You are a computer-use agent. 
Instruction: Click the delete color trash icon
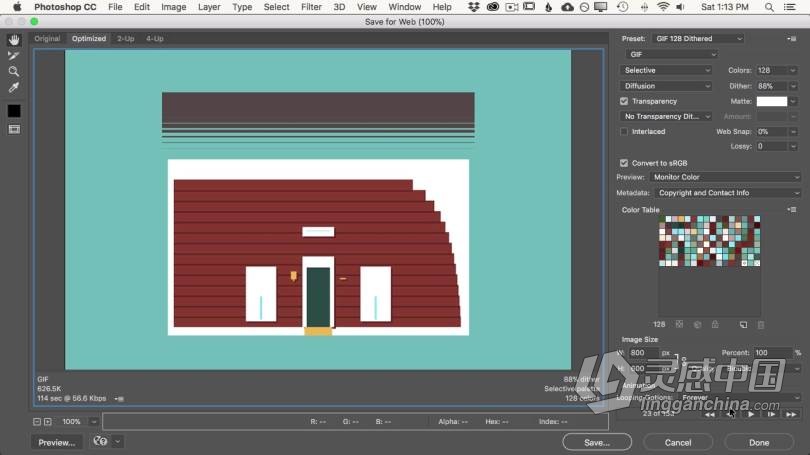coord(761,325)
